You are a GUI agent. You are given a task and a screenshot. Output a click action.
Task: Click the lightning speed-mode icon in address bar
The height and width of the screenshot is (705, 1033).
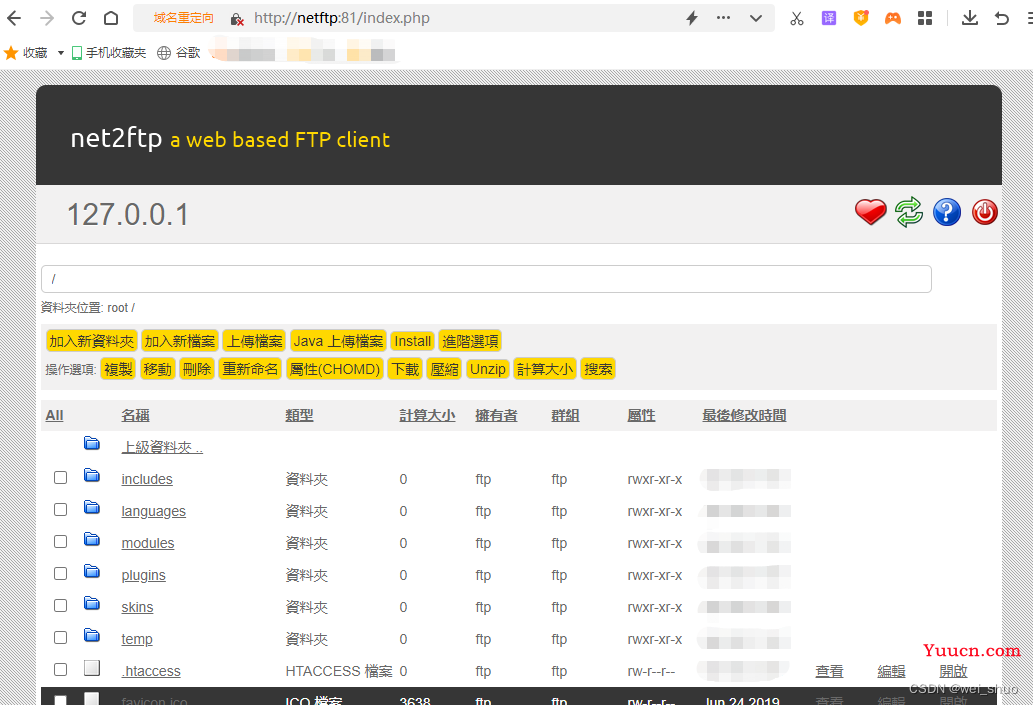[692, 18]
